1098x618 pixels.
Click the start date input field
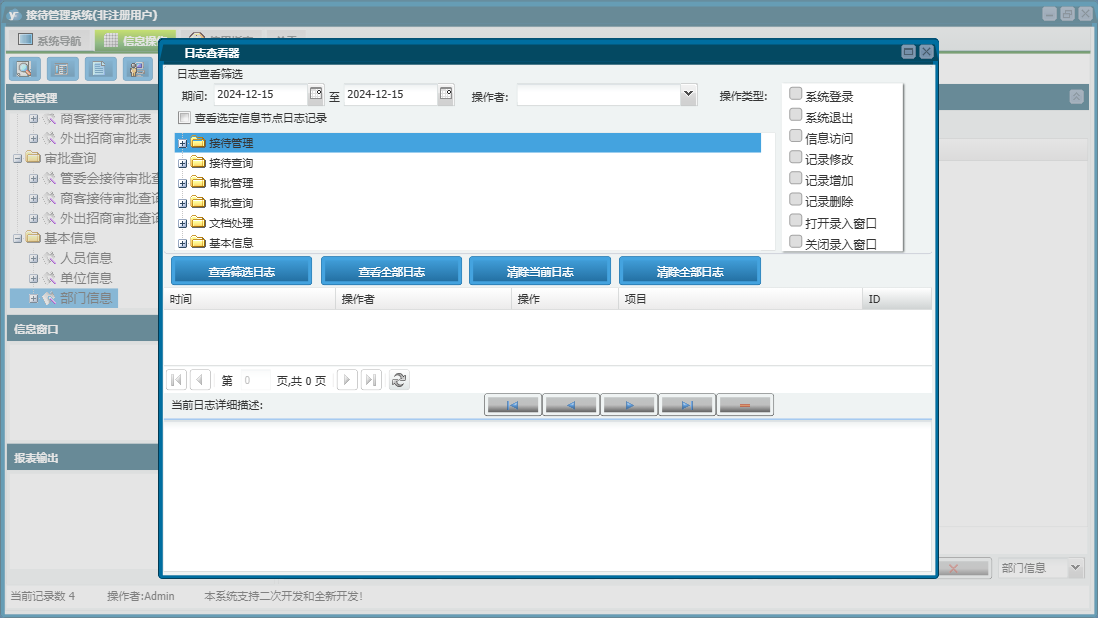[x=260, y=94]
